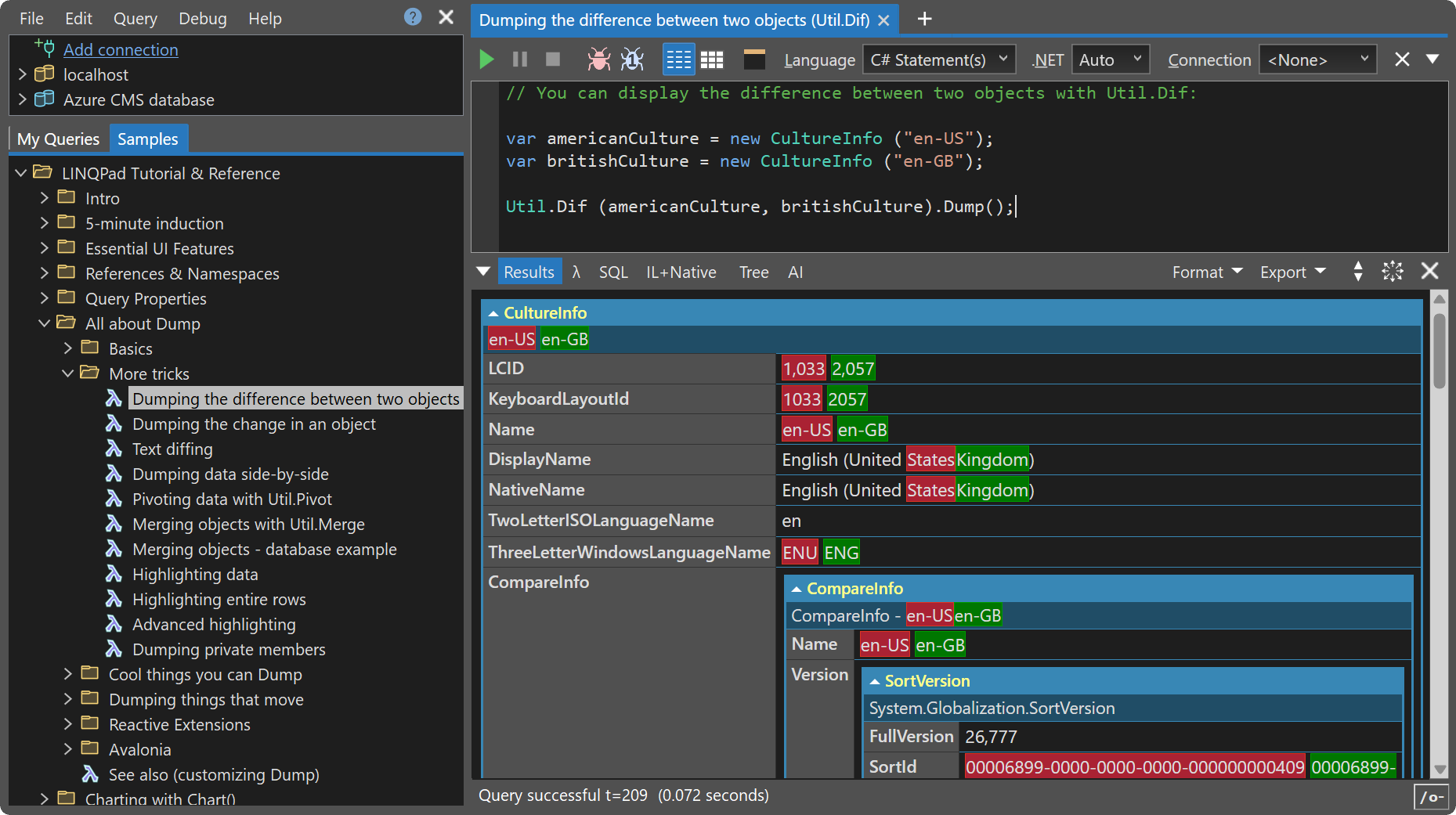
Task: Click LINQPad icon of 'Text diffing' sample
Action: (x=114, y=449)
